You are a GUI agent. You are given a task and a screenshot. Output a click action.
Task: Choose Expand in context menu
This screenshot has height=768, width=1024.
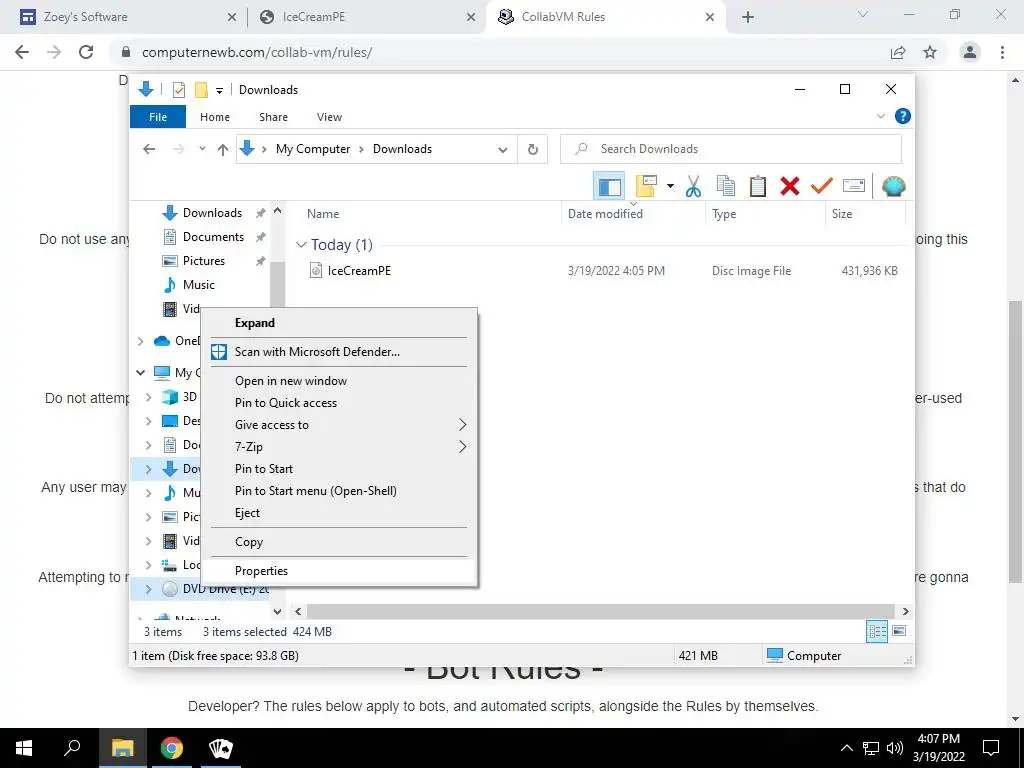340,323
